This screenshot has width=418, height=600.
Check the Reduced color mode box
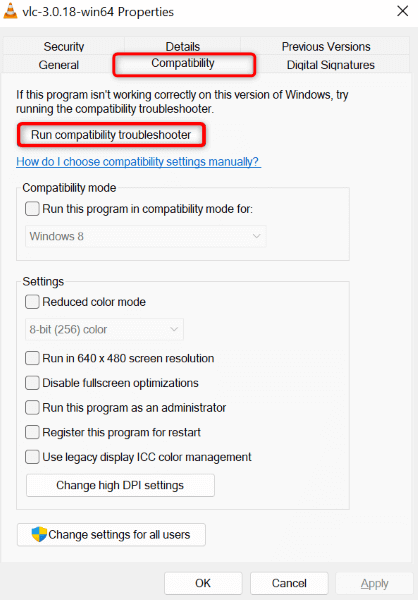pos(32,302)
